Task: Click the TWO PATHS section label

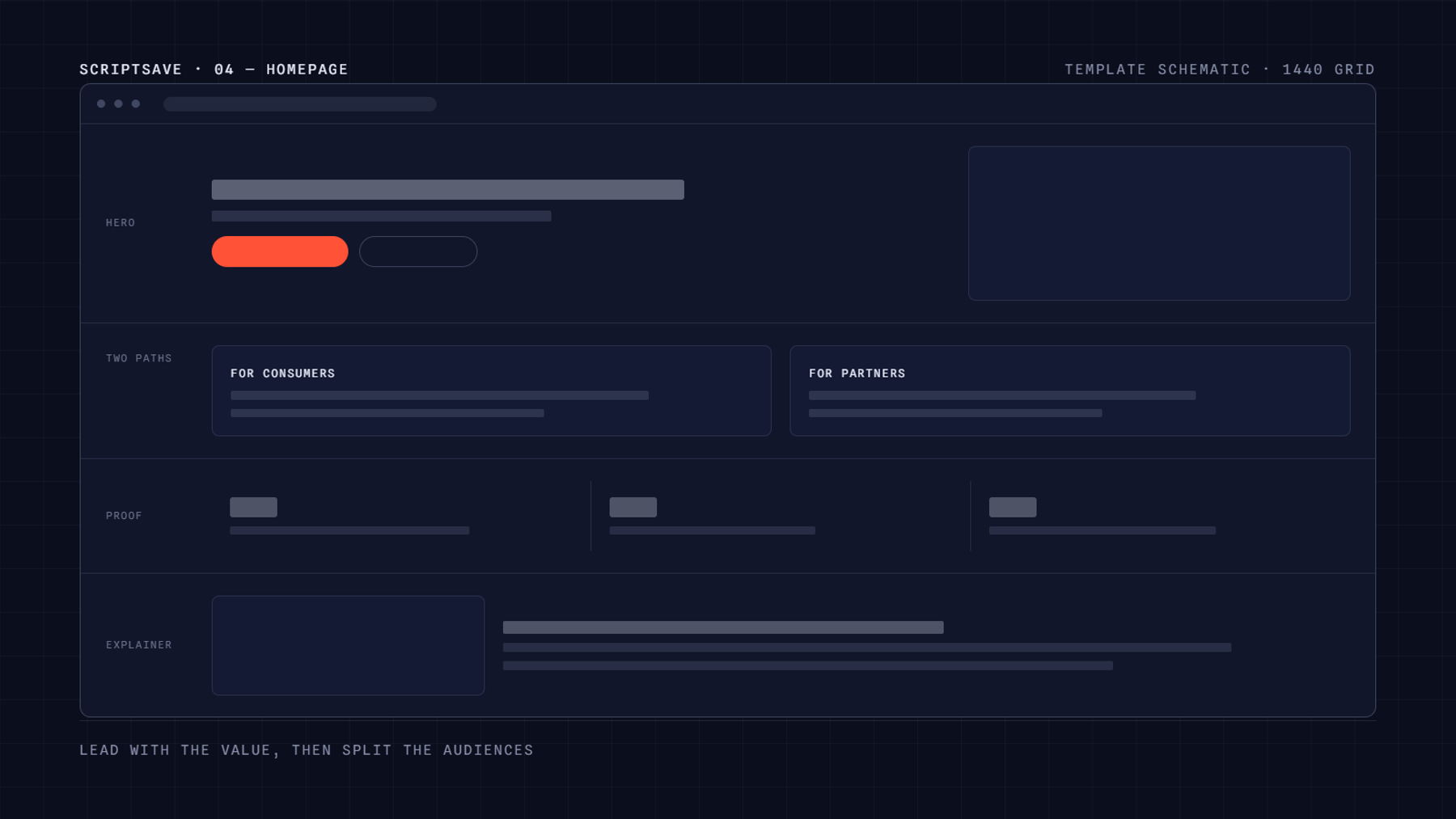Action: click(x=139, y=358)
